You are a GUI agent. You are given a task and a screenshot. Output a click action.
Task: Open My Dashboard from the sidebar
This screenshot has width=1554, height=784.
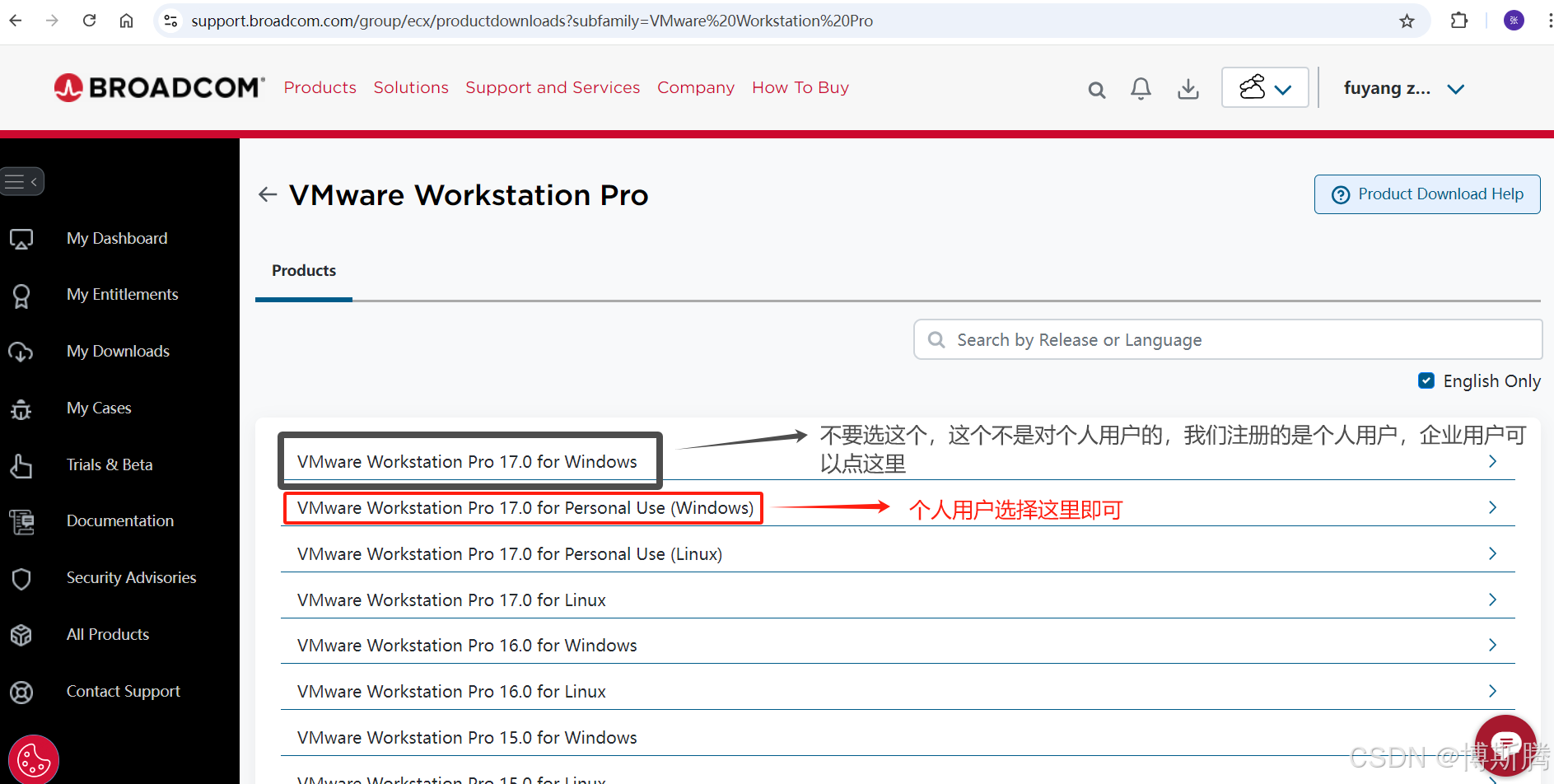click(x=116, y=238)
